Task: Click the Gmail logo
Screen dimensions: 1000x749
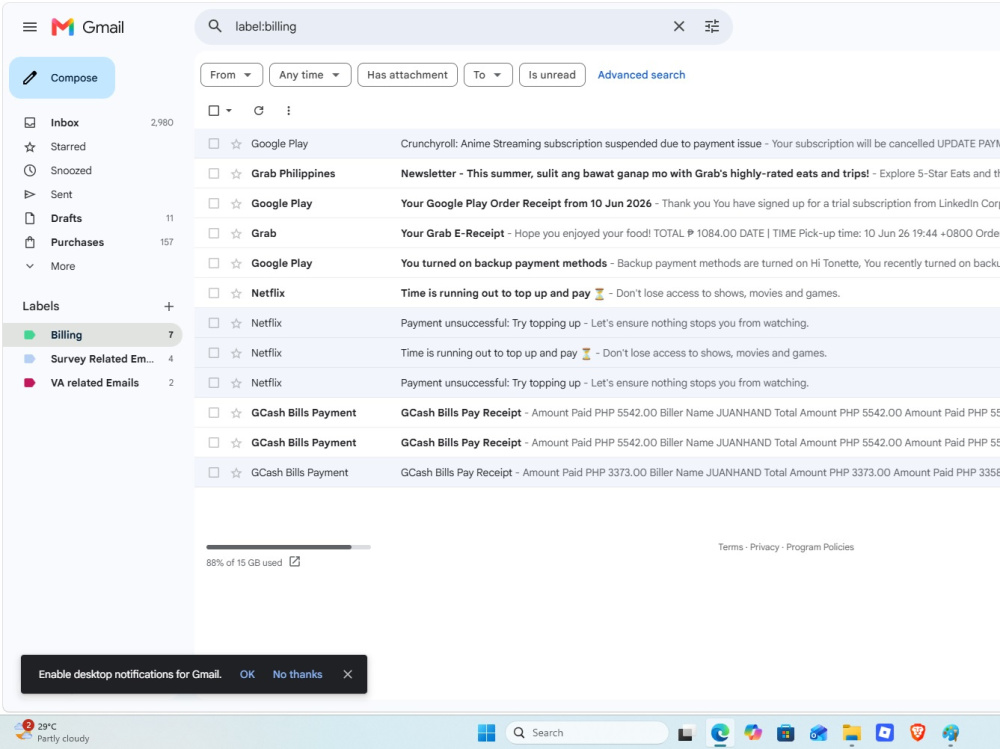Action: click(x=87, y=27)
